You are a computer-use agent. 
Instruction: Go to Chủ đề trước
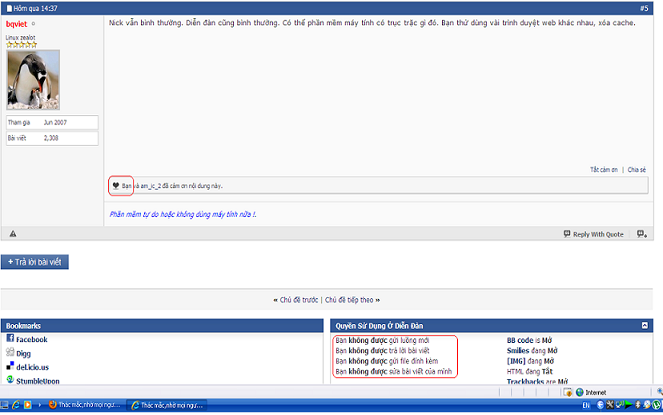299,300
